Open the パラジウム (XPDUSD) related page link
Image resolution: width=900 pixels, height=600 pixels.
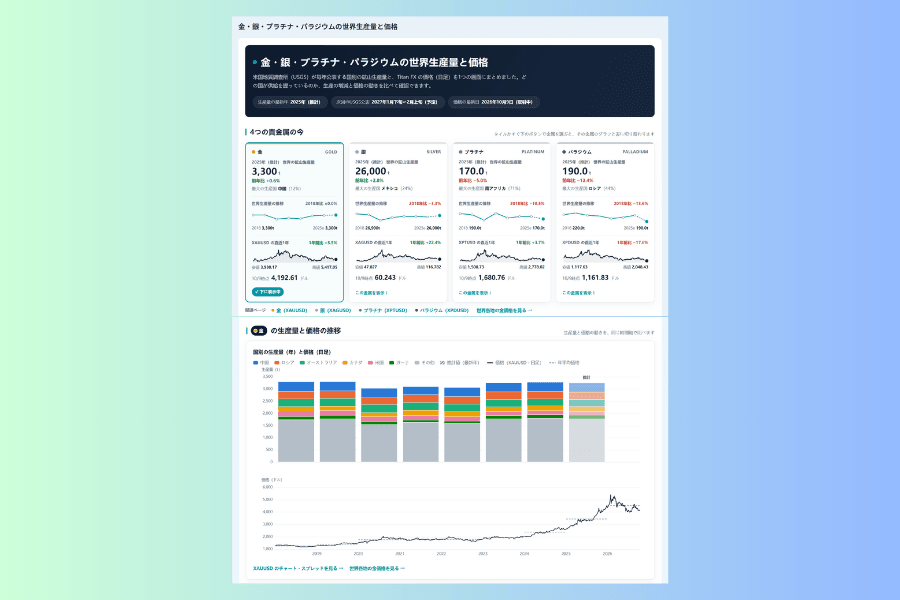pyautogui.click(x=442, y=311)
